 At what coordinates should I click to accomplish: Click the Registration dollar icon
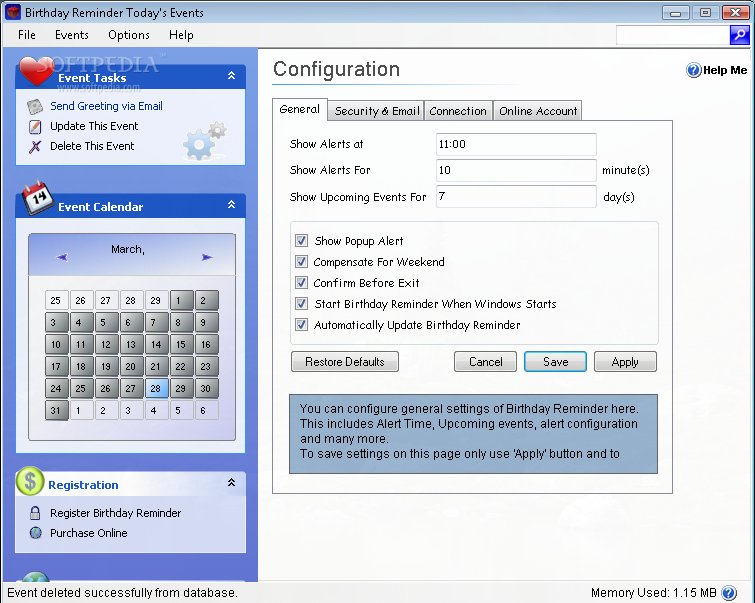click(30, 481)
